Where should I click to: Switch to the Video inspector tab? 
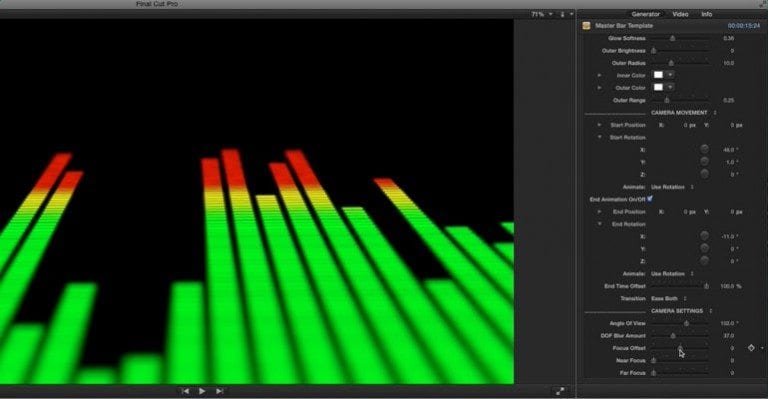coord(680,14)
